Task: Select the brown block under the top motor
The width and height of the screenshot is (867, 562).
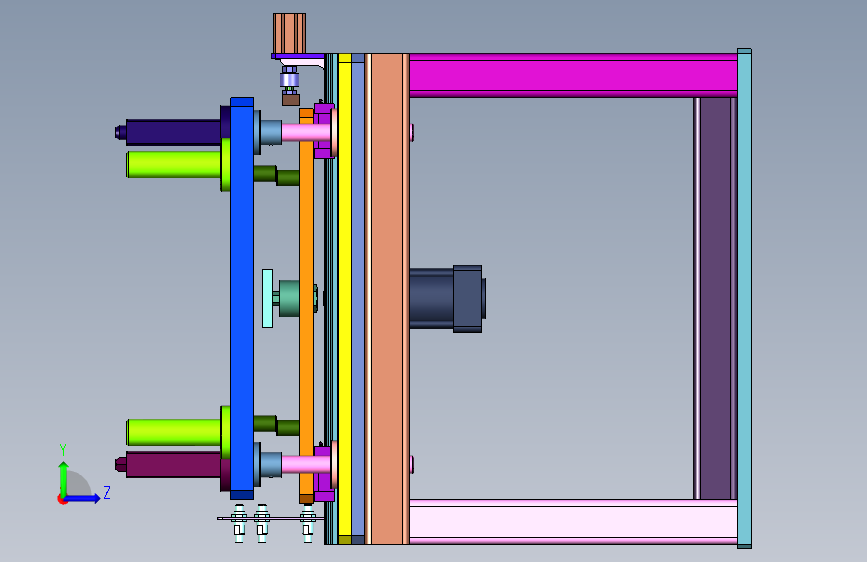Action: pyautogui.click(x=291, y=100)
